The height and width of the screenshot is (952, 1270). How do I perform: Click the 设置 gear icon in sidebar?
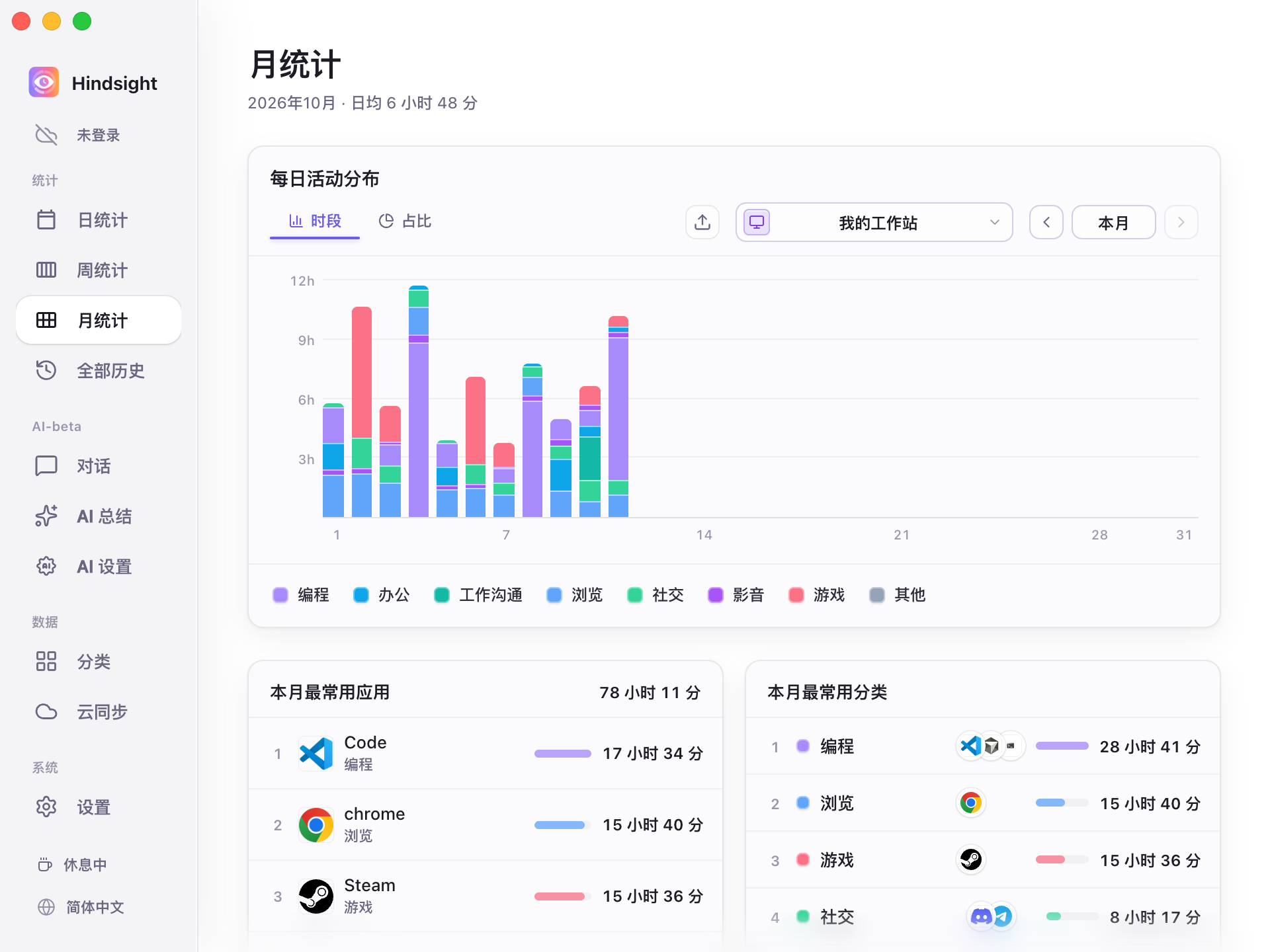[x=46, y=807]
